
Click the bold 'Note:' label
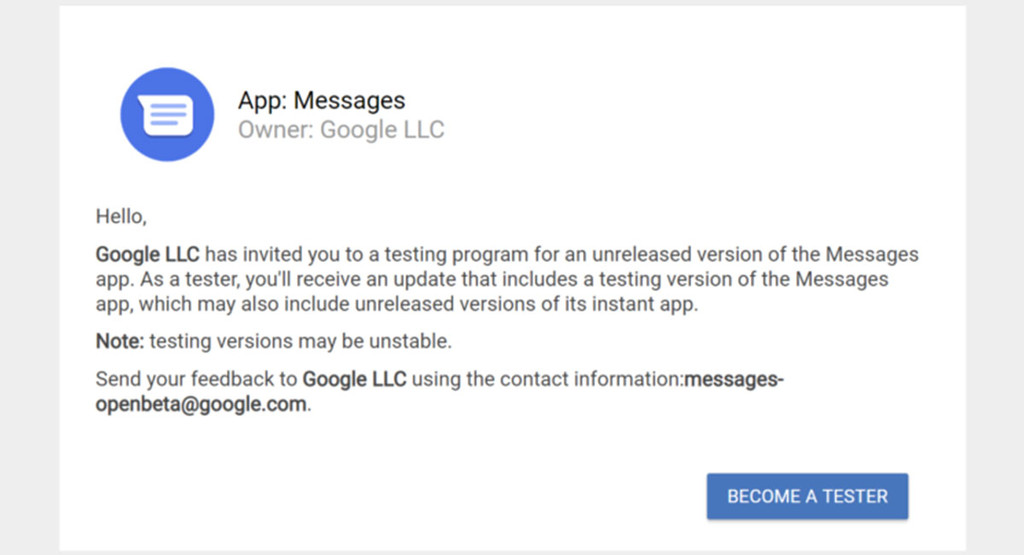(x=120, y=341)
